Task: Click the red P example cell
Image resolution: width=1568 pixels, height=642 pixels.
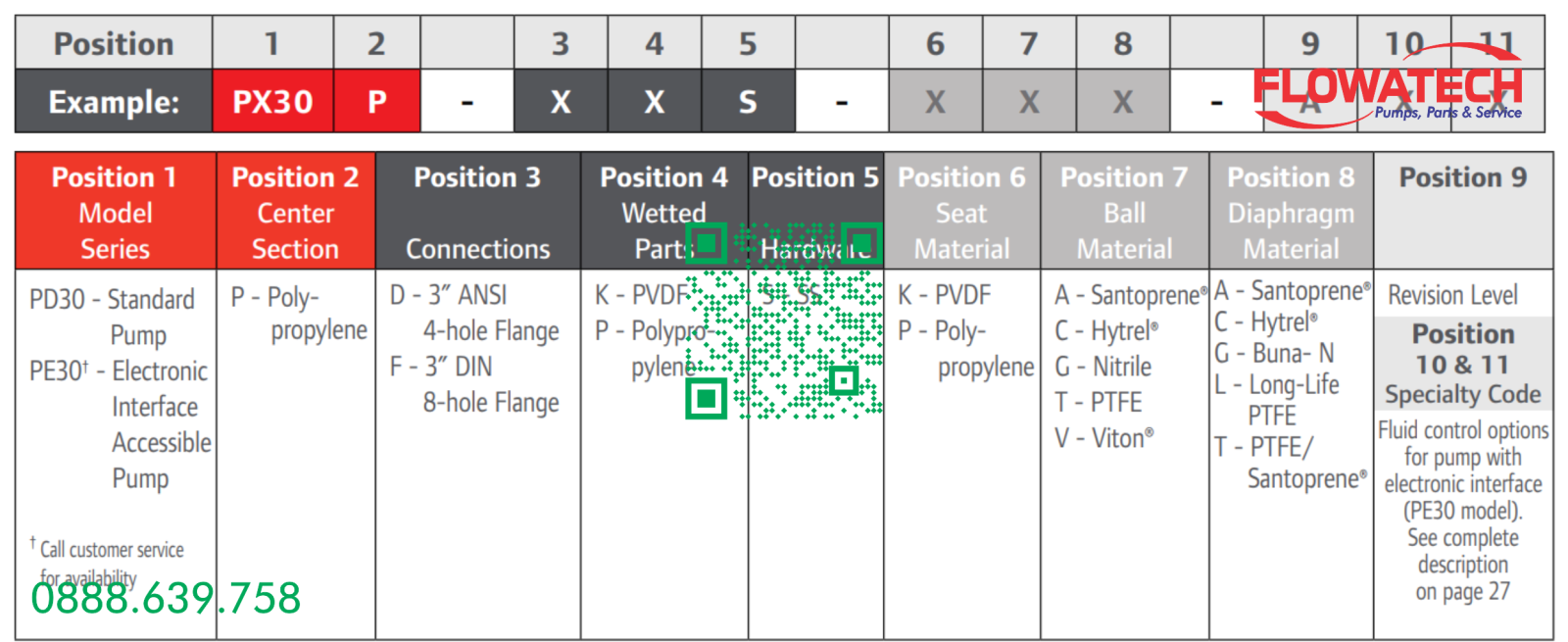Action: [377, 101]
